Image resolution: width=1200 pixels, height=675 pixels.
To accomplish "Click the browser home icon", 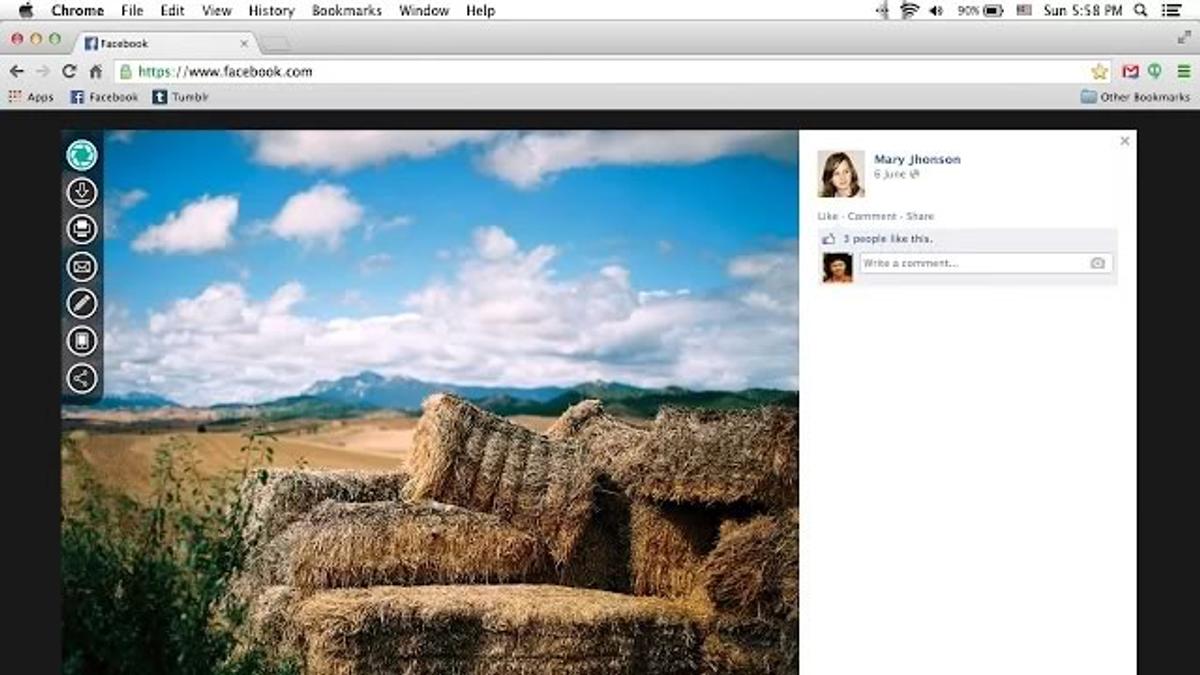I will tap(96, 71).
